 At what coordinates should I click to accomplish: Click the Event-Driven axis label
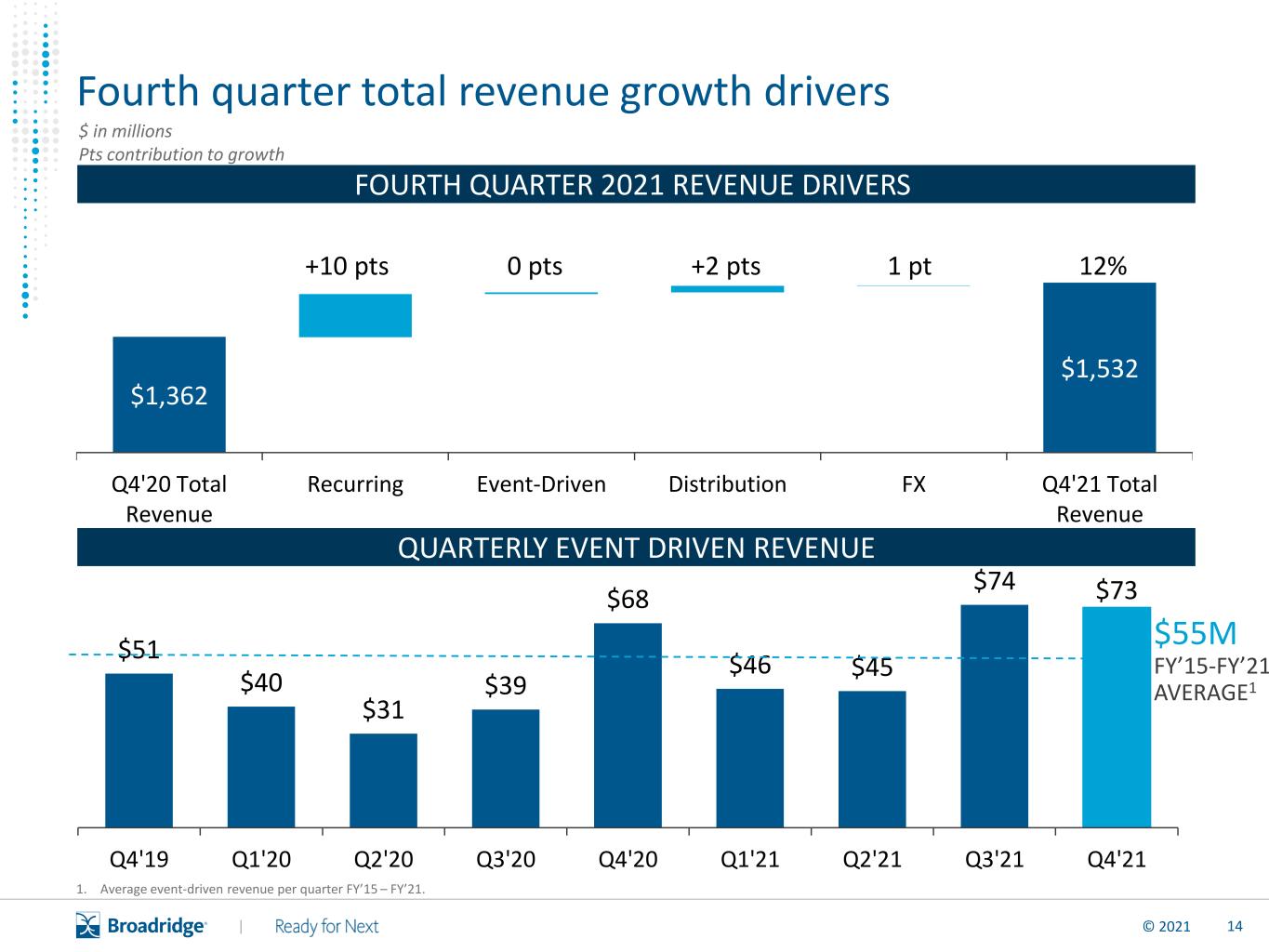(541, 484)
